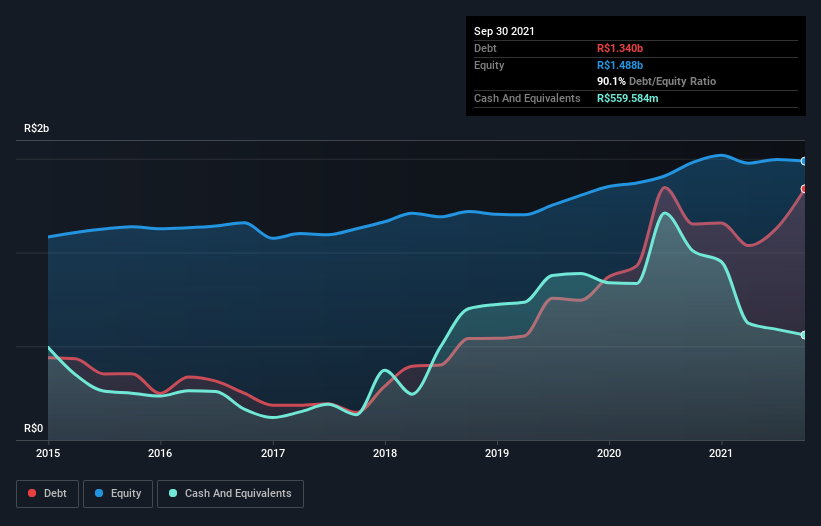Toggle the Equity legend button
The image size is (821, 526).
118,494
